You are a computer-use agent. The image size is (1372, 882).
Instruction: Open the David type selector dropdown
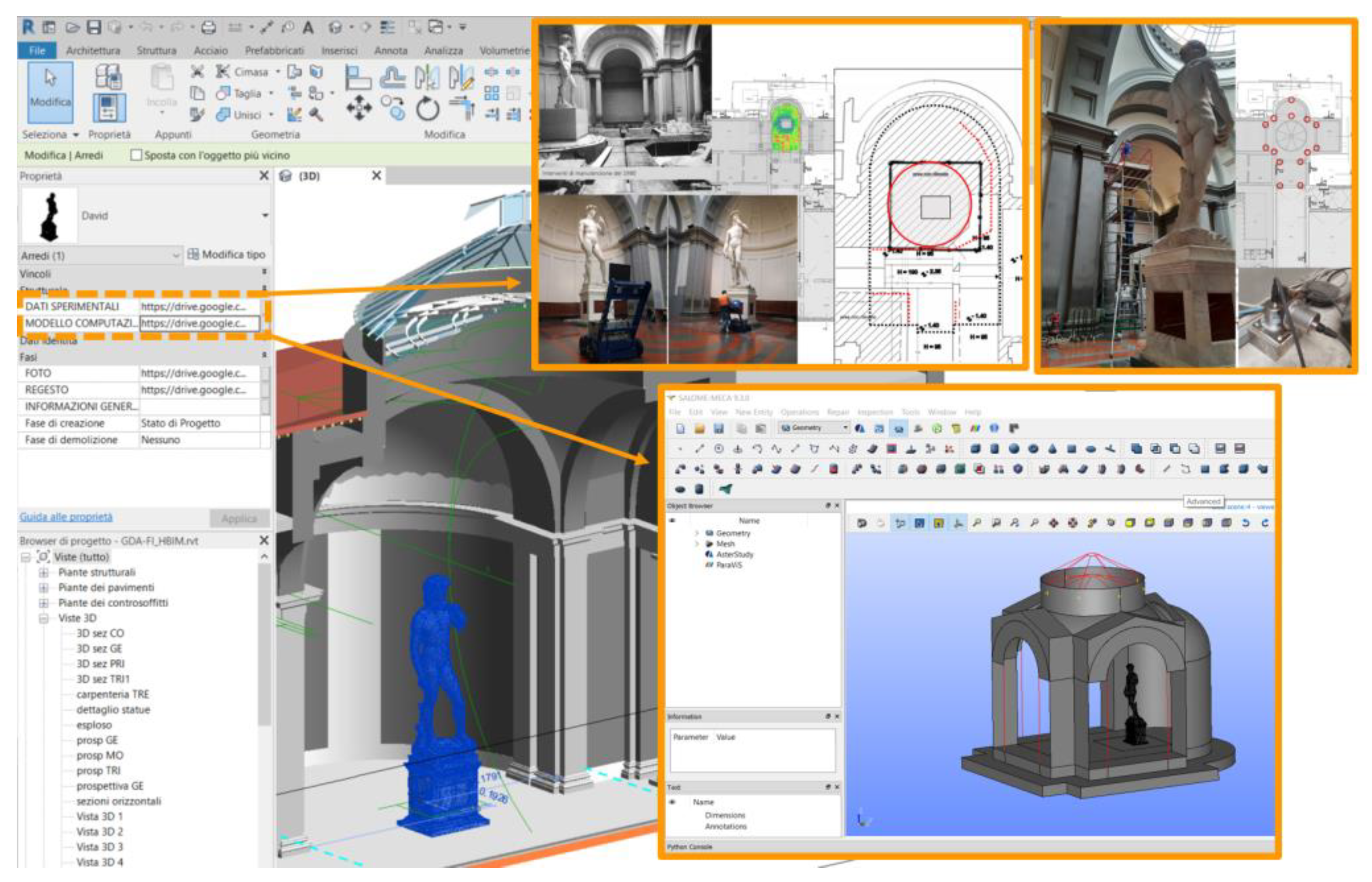tap(265, 216)
